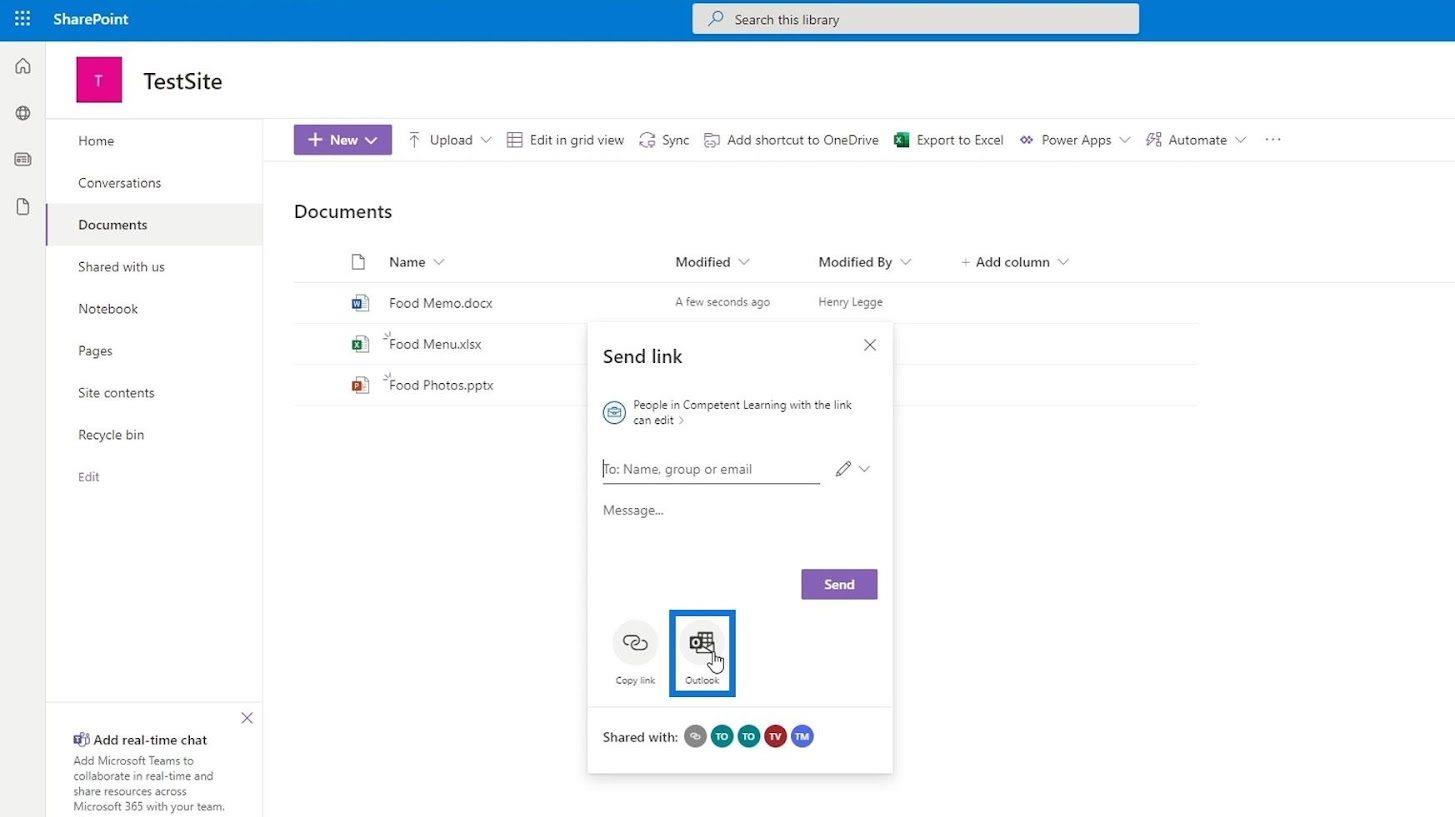Close the Send link dialog
Image resolution: width=1455 pixels, height=817 pixels.
pyautogui.click(x=870, y=345)
